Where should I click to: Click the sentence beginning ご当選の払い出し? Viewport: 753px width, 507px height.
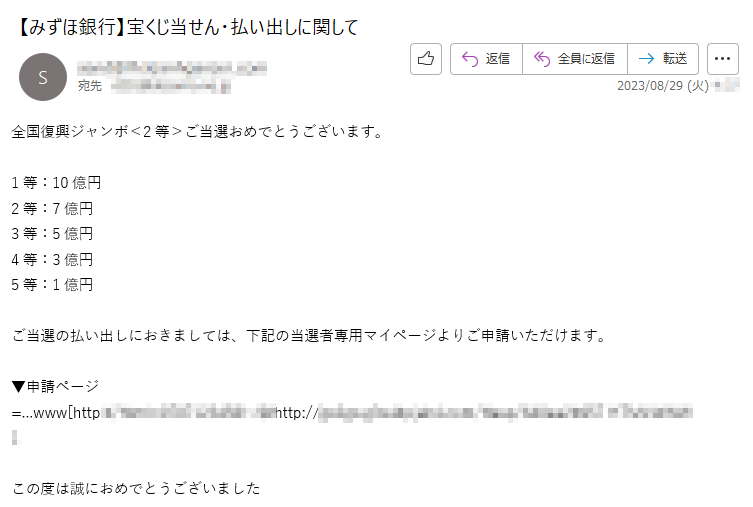[310, 336]
